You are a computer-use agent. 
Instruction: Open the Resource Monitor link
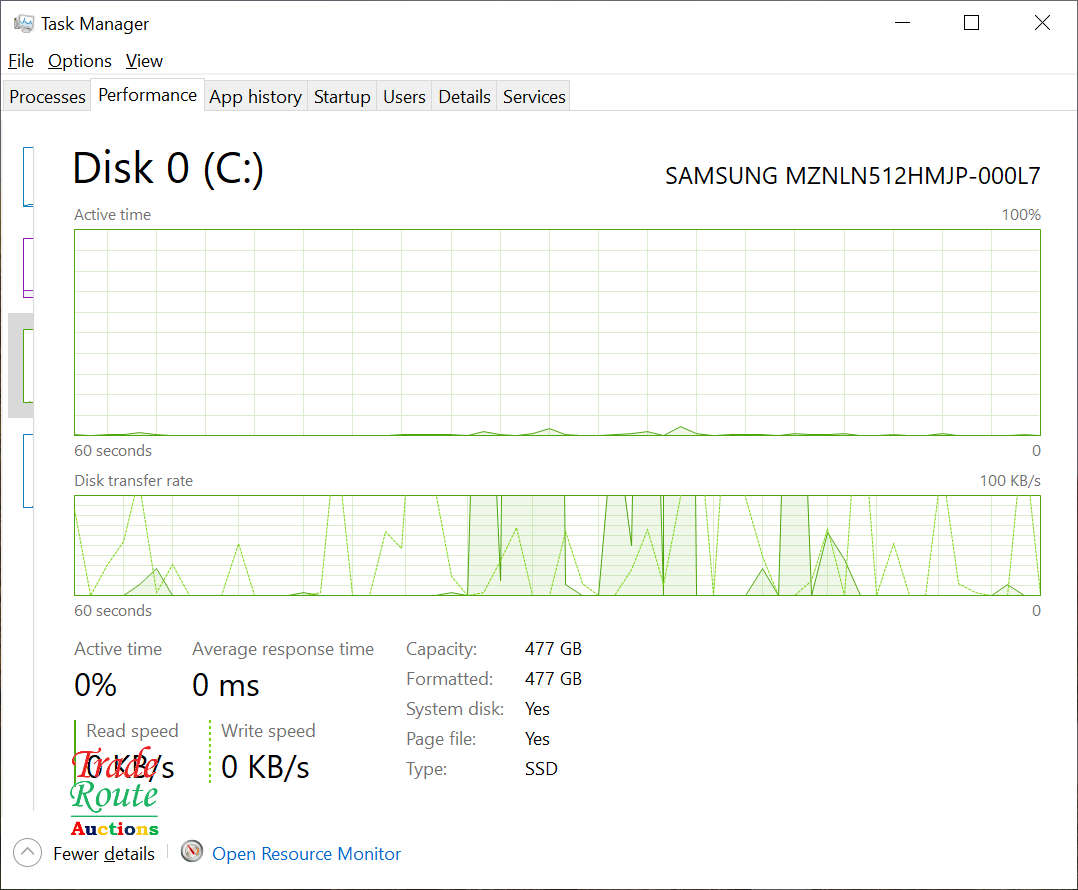306,854
